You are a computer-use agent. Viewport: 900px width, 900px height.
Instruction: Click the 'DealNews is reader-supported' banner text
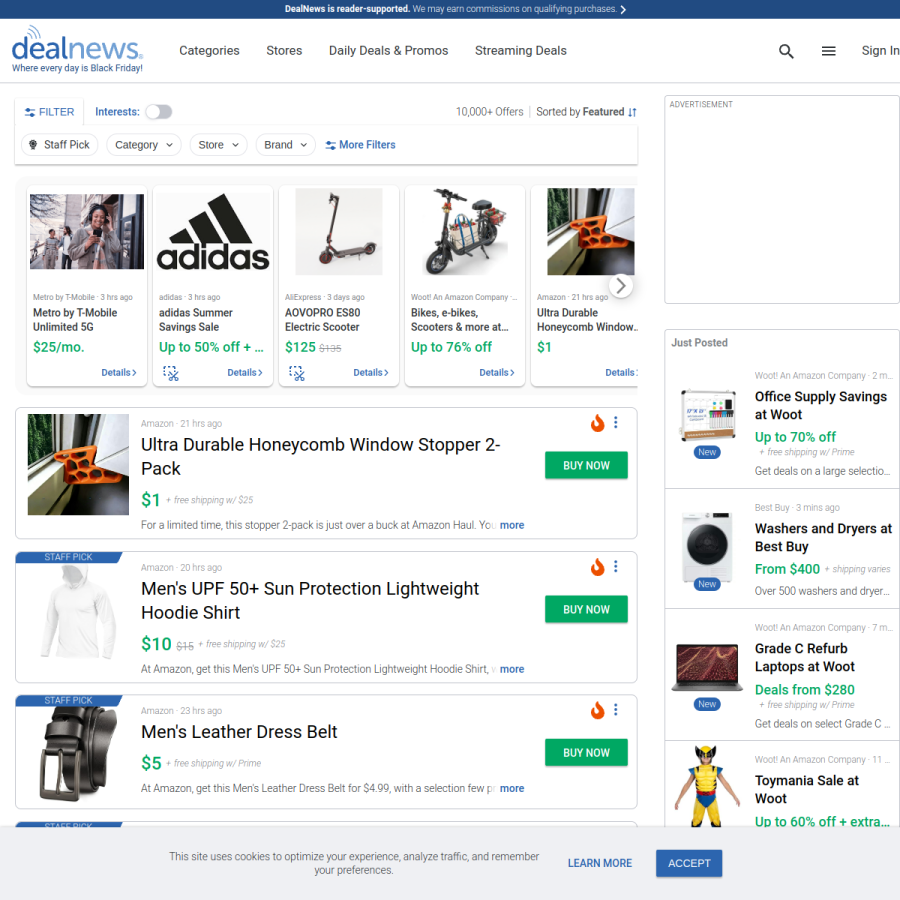click(347, 9)
